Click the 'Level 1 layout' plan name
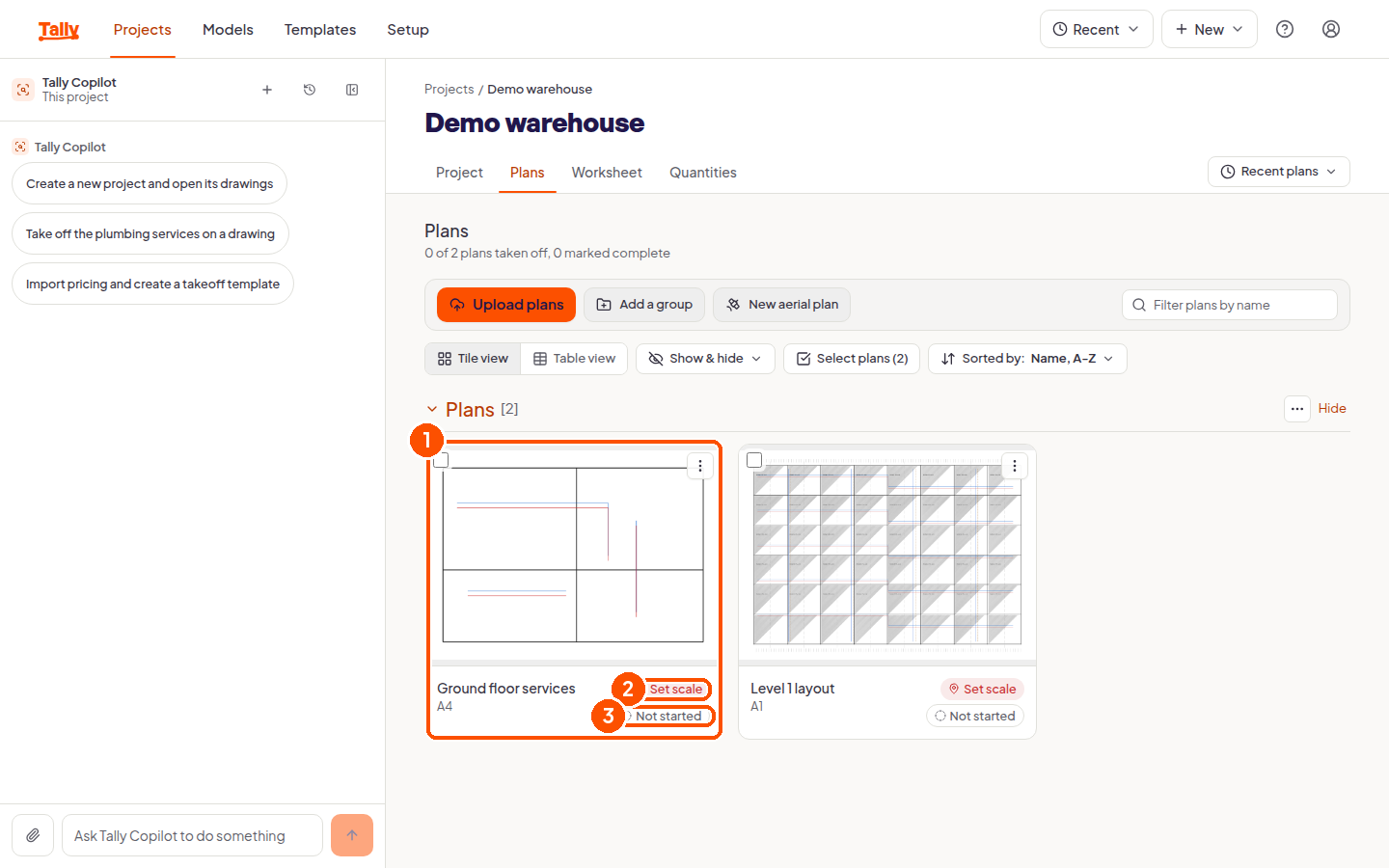 pyautogui.click(x=793, y=689)
